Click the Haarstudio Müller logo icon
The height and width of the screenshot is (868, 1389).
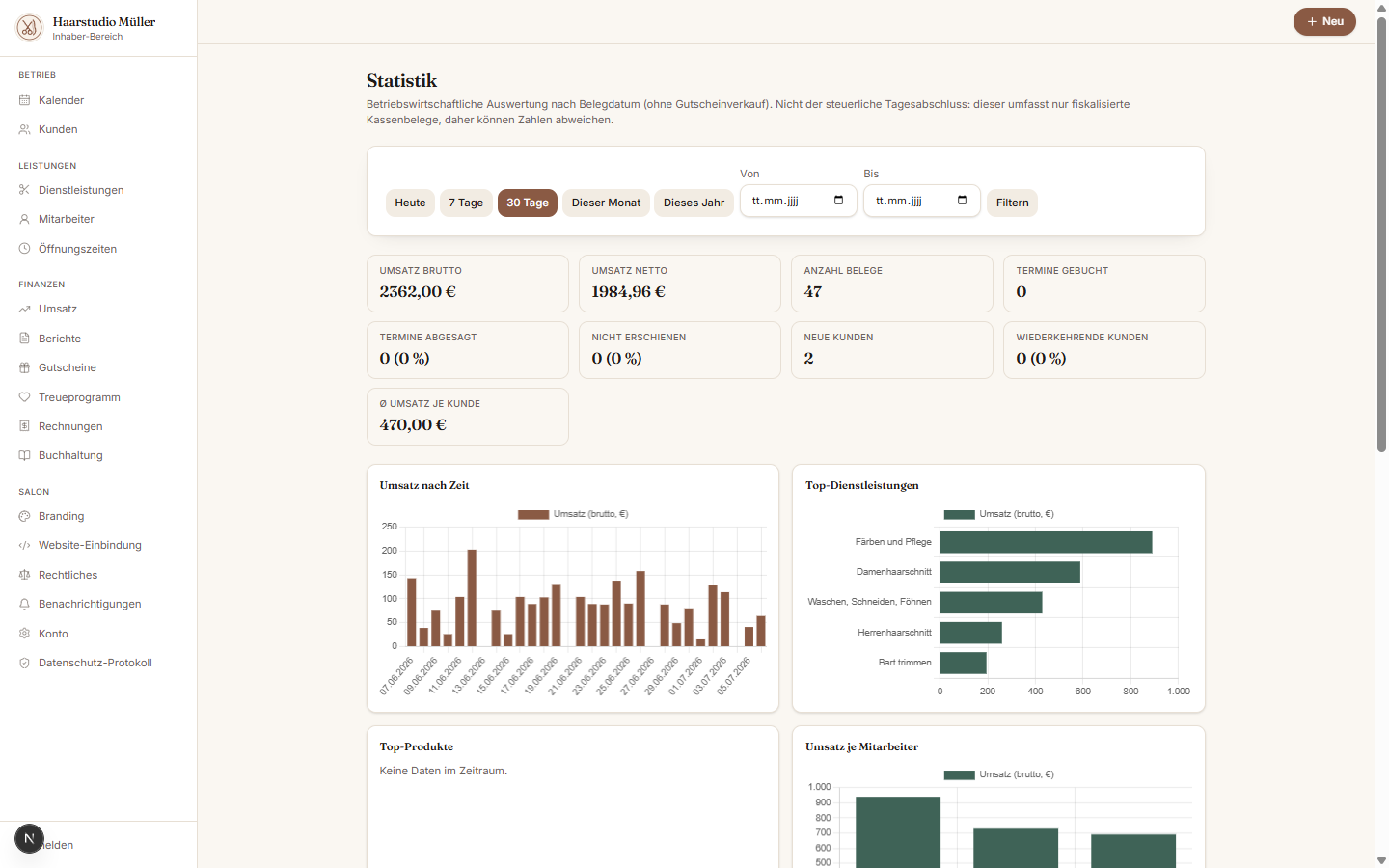coord(29,28)
